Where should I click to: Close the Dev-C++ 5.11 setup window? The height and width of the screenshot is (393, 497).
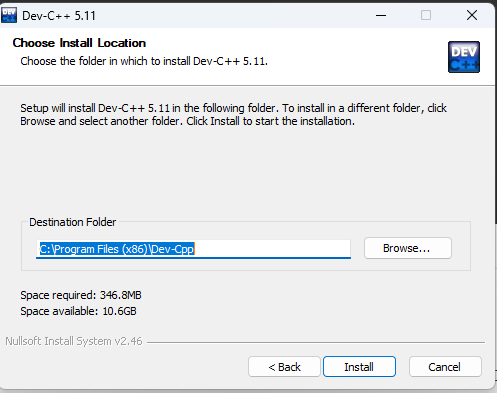[472, 15]
